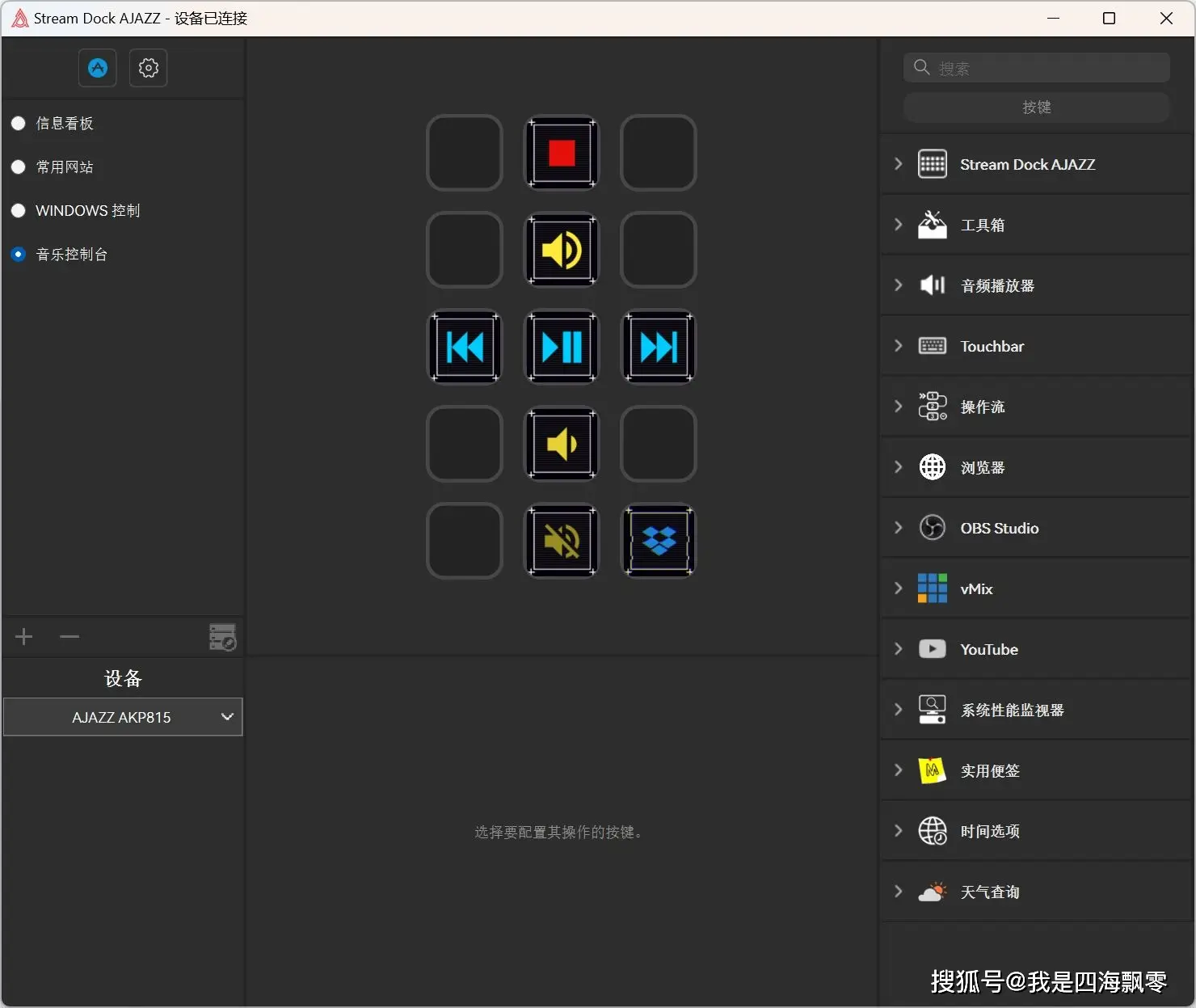This screenshot has height=1008, width=1196.
Task: Expand the YouTube category chevron
Action: [x=898, y=649]
